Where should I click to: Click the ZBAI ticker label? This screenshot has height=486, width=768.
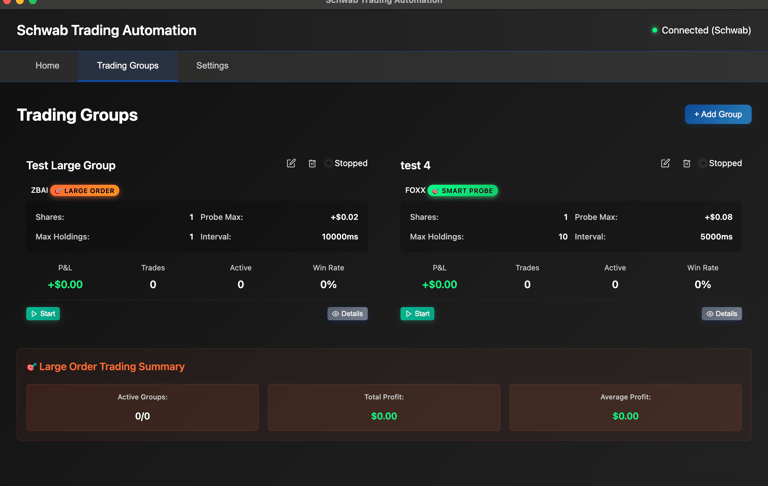(40, 190)
